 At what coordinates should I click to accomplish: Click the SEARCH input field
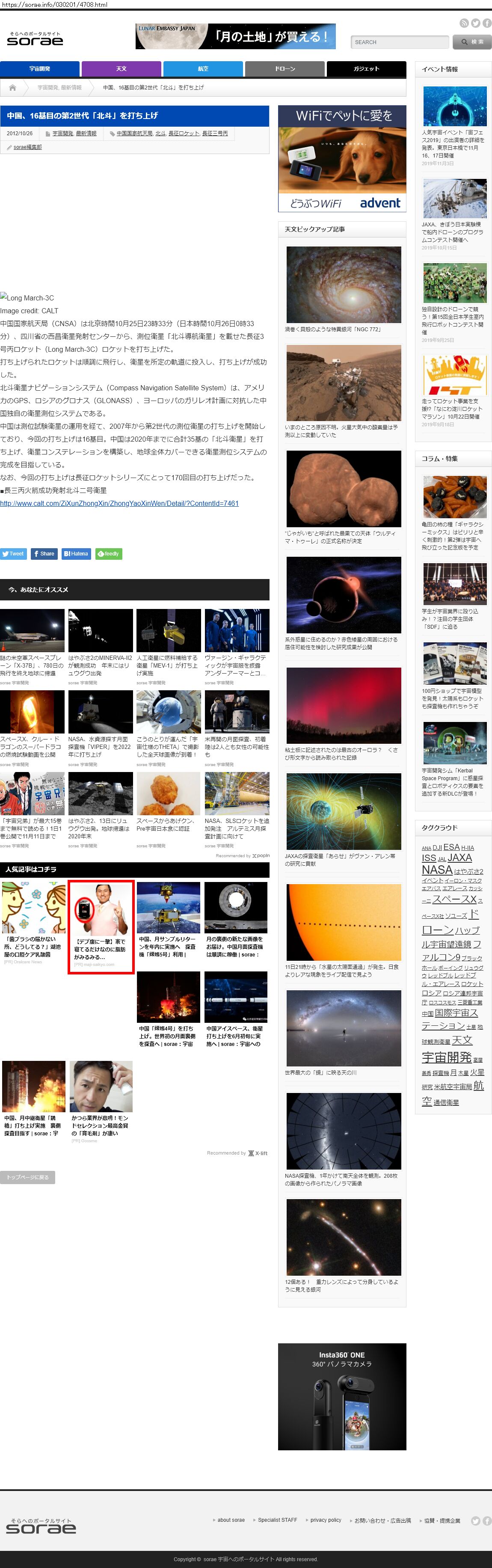399,42
